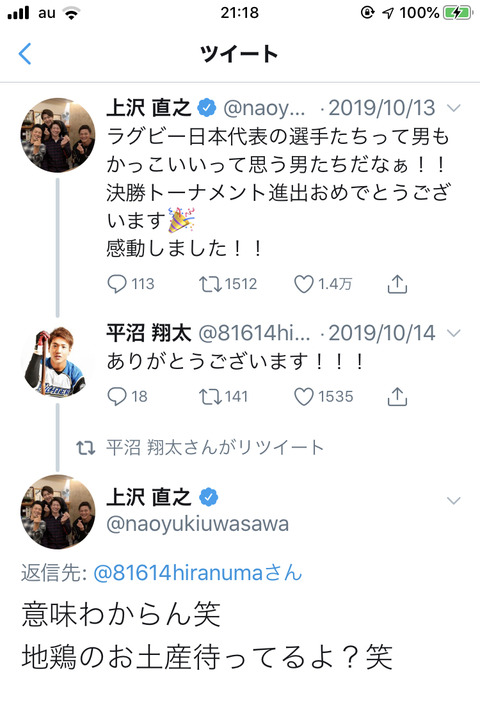Screen dimensions: 480x701
Task: Expand options chevron beside @naoyukiuwasawa
Action: tap(454, 500)
